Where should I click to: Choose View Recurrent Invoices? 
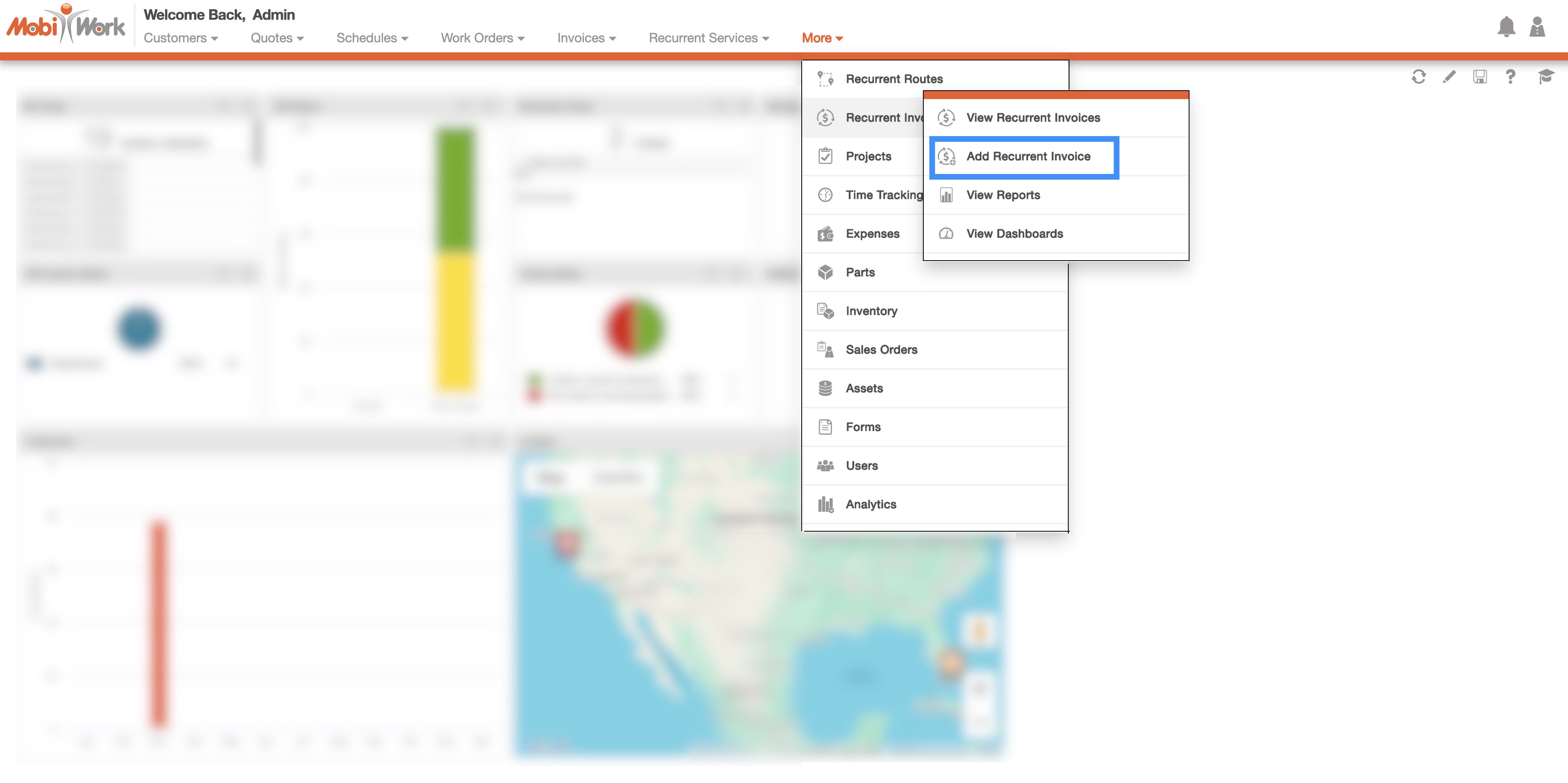[x=1032, y=118]
